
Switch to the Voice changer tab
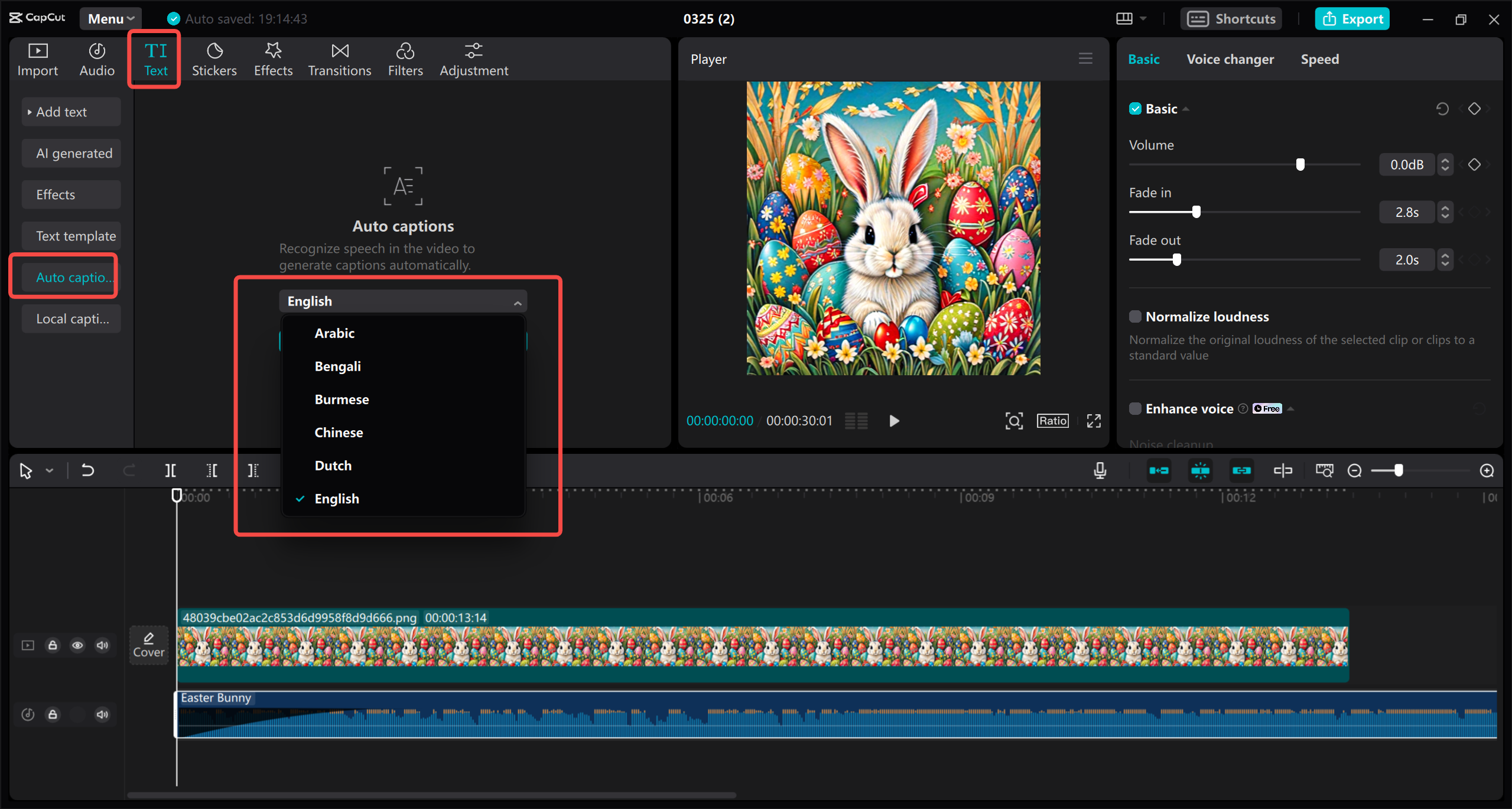point(1230,59)
